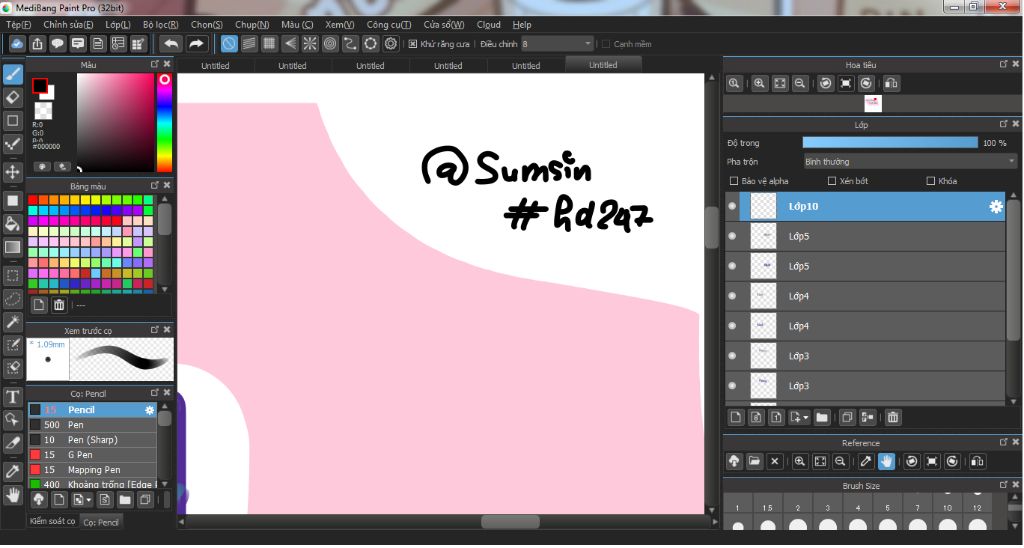Image resolution: width=1024 pixels, height=548 pixels.
Task: Add a new layer folder
Action: point(822,417)
